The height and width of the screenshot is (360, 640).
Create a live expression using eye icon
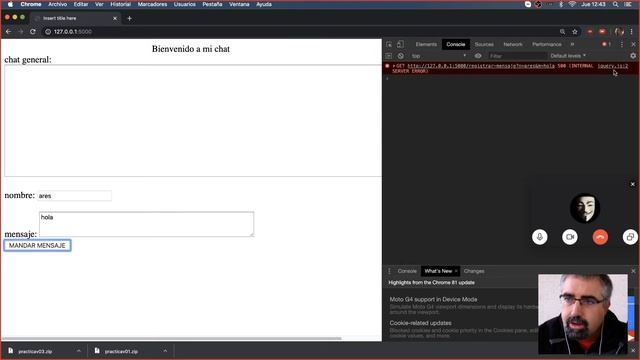pos(478,56)
